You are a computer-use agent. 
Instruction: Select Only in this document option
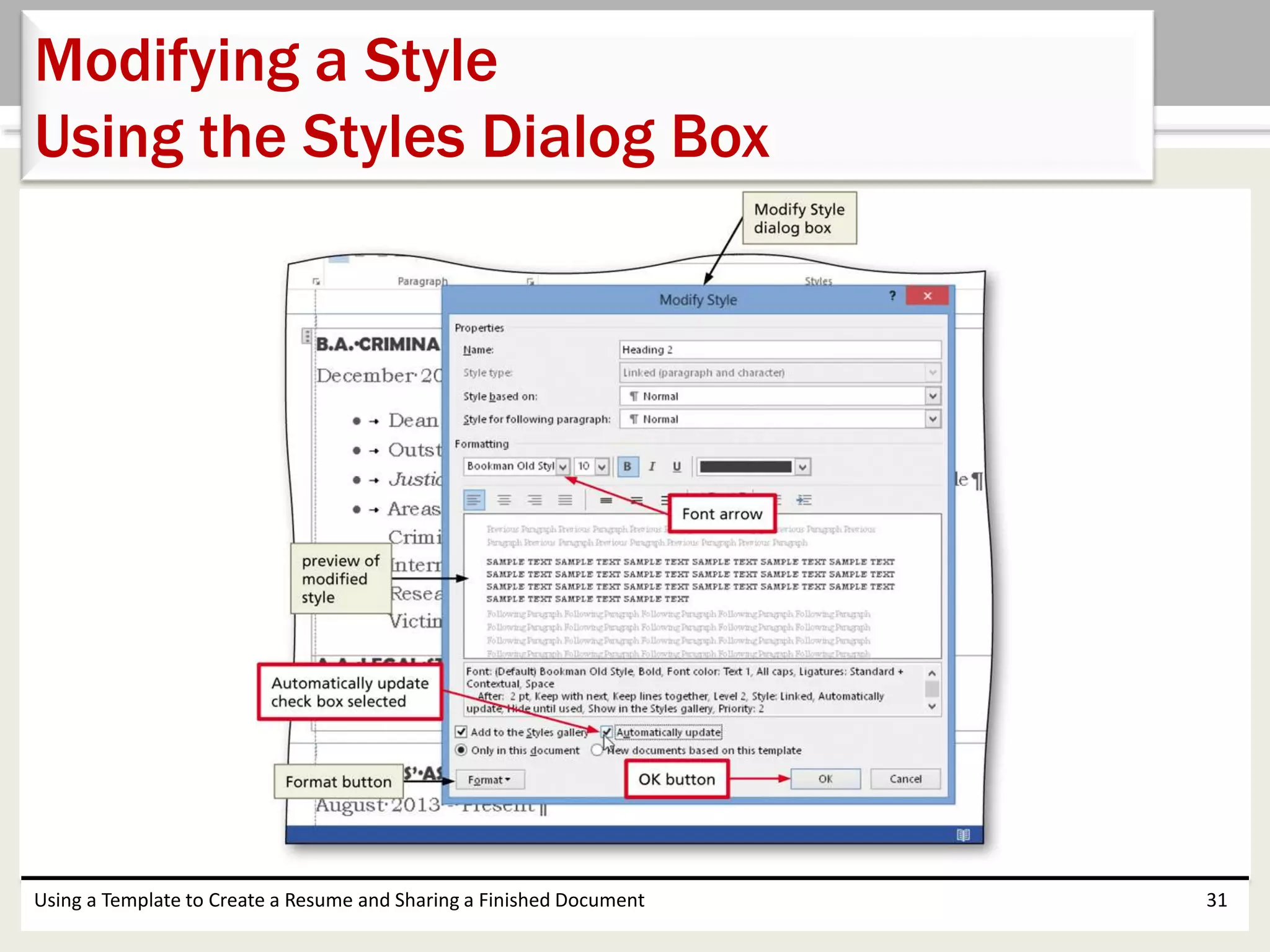461,750
